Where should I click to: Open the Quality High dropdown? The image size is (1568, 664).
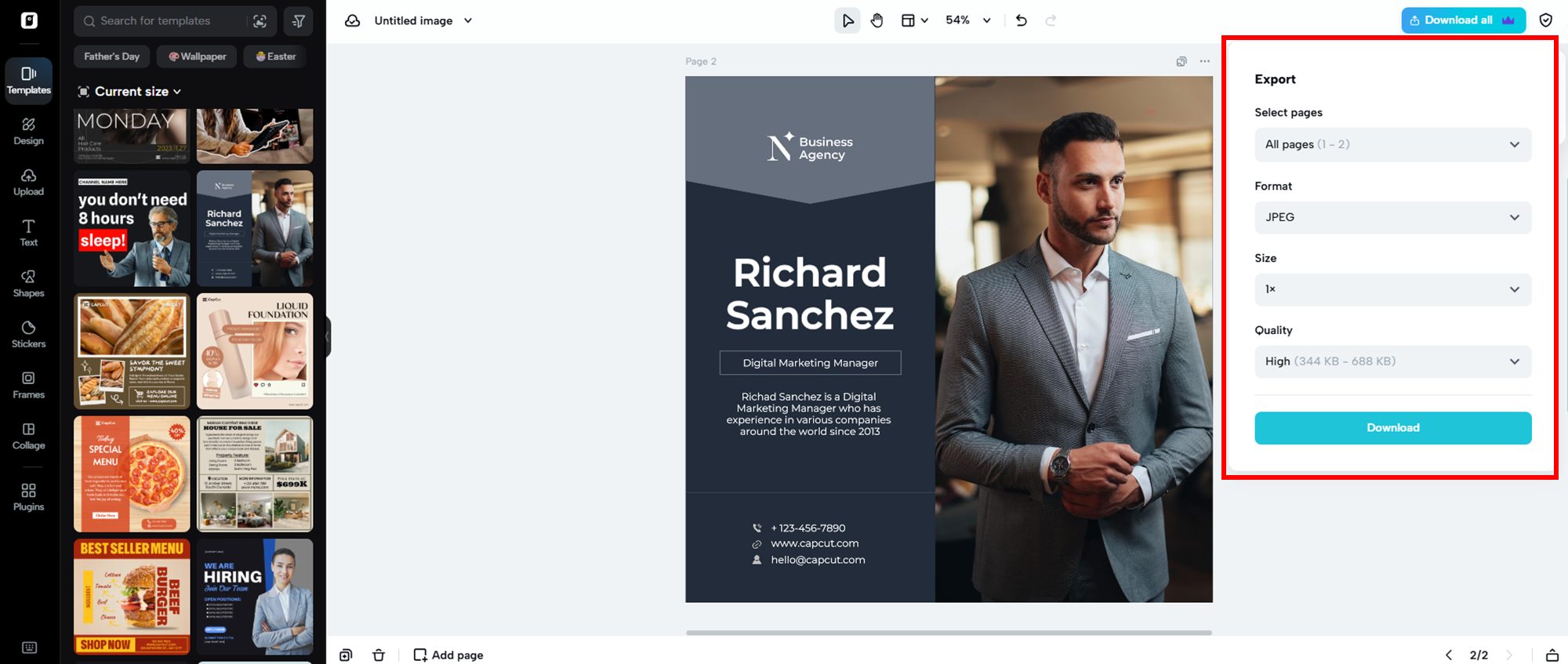1393,361
